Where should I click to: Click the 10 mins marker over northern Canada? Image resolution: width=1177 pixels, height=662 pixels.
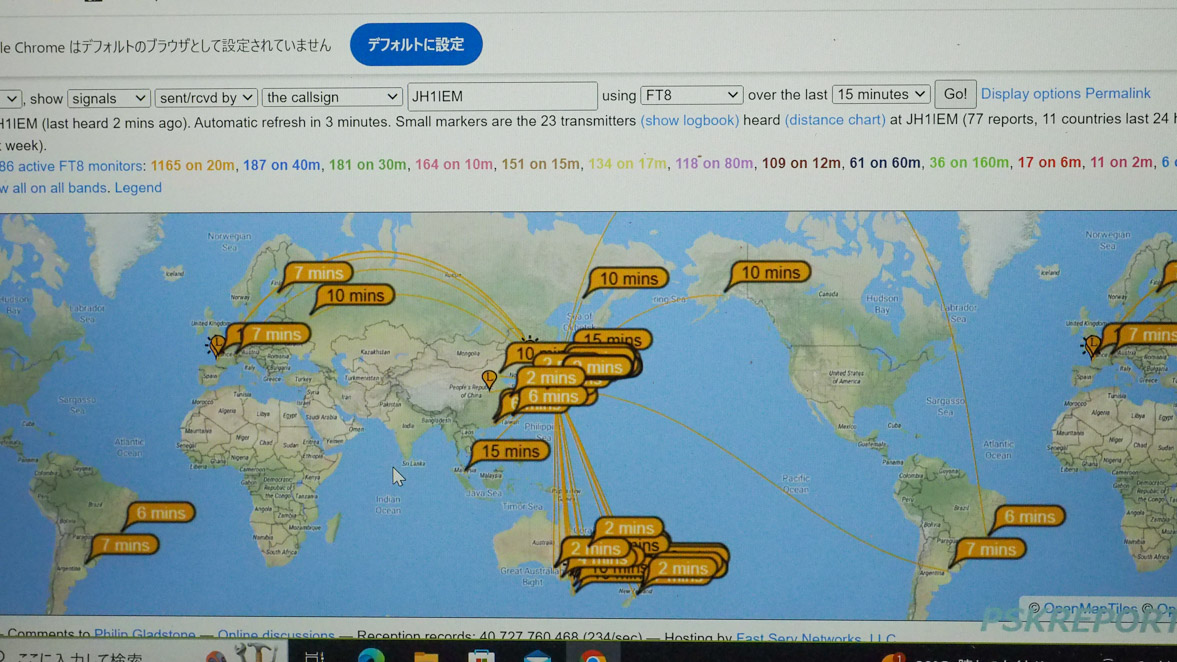coord(770,273)
